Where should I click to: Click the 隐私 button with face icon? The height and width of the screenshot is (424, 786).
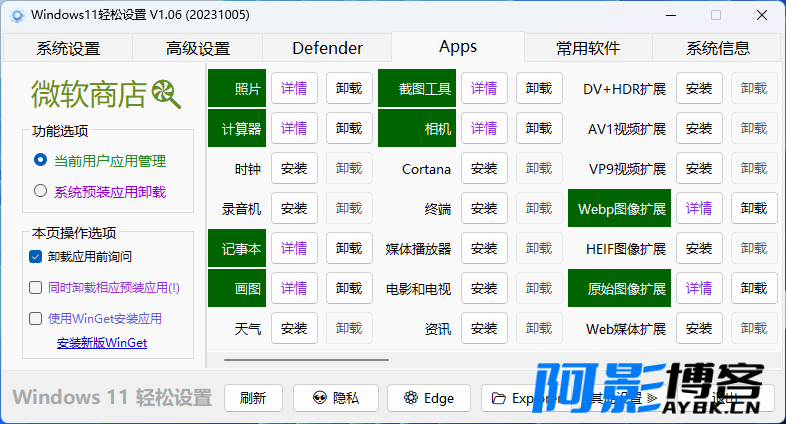[335, 398]
